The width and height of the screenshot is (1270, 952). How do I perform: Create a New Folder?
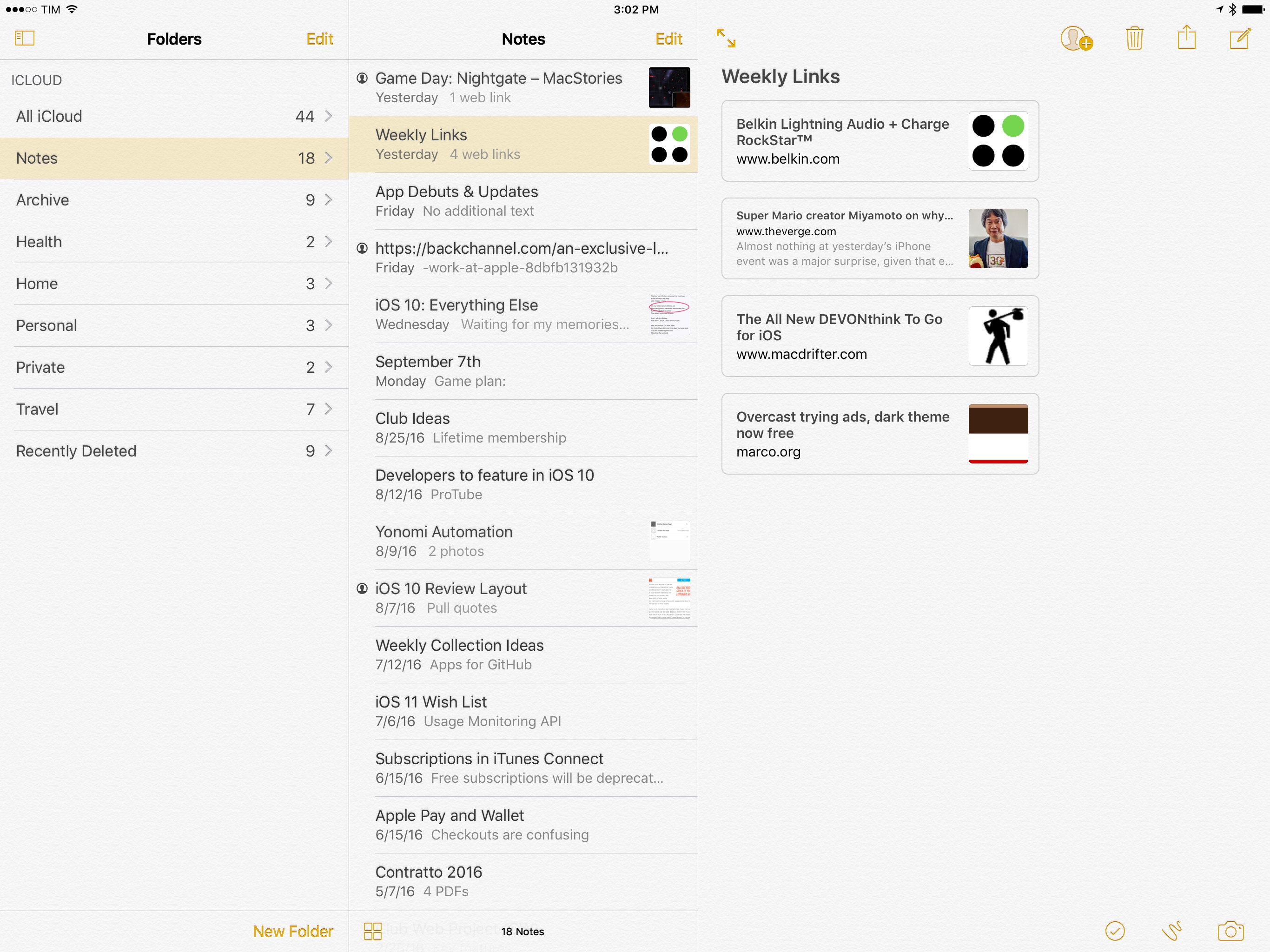[293, 931]
